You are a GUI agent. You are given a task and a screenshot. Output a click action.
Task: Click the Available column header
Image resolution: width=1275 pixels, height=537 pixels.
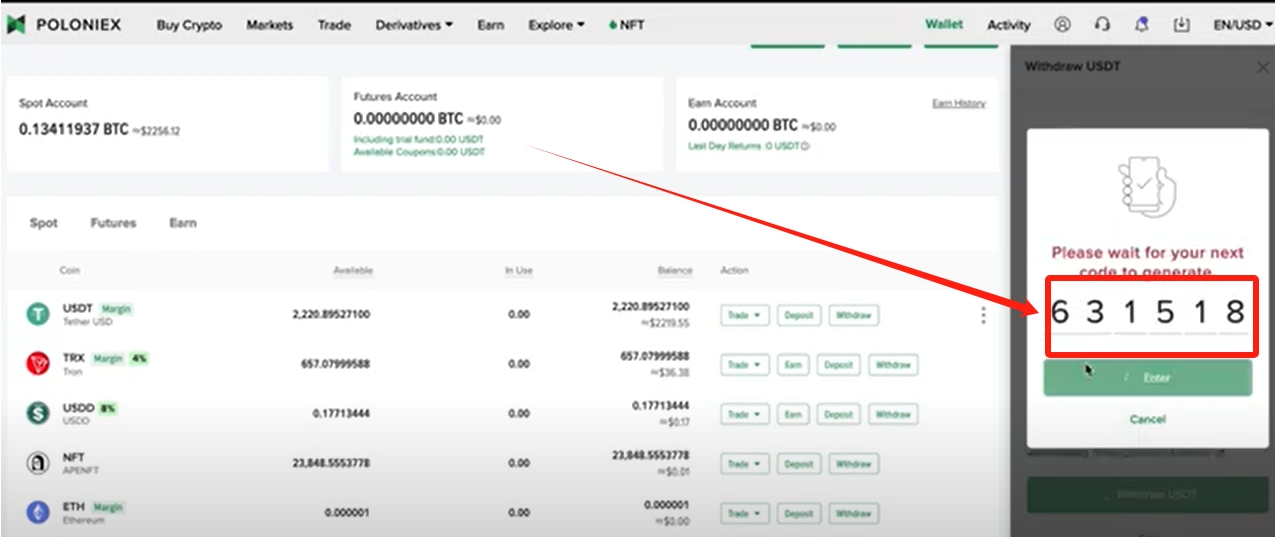coord(353,271)
